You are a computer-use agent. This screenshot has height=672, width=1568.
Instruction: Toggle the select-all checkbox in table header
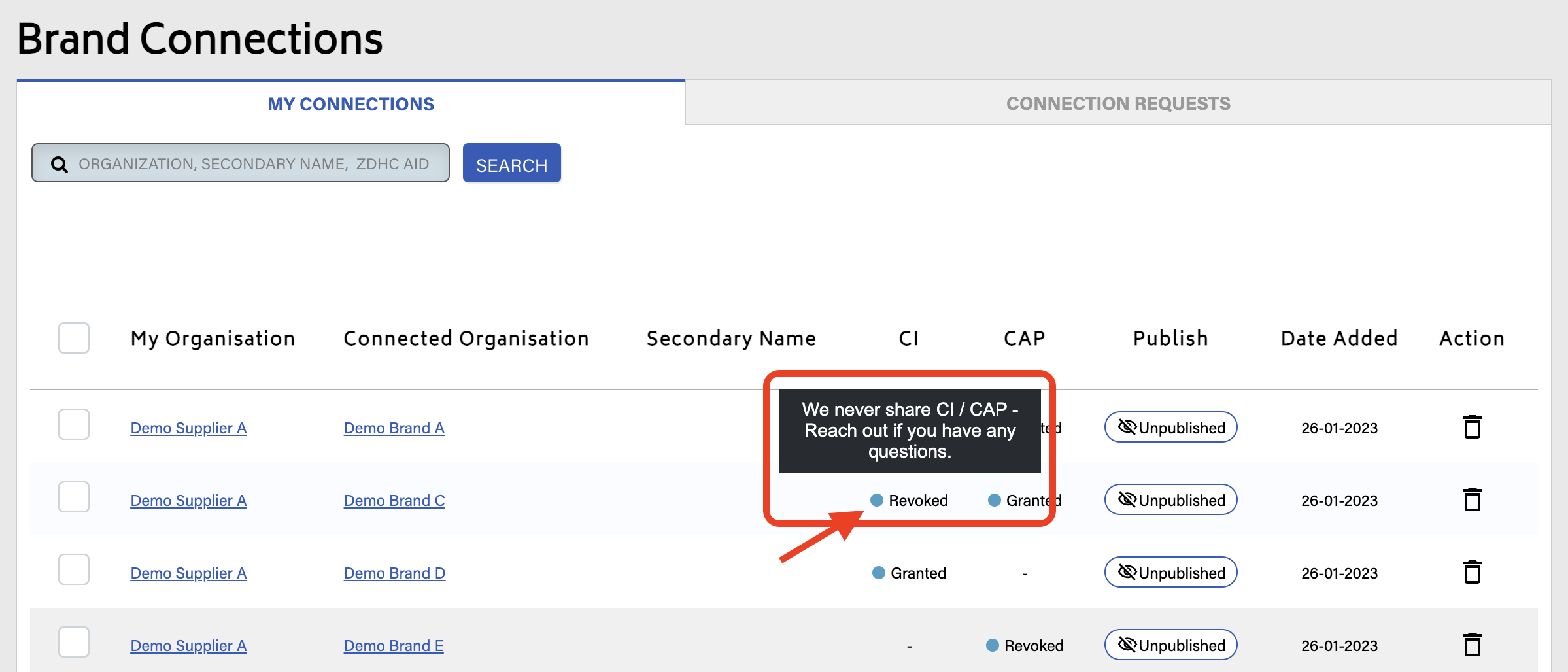[74, 338]
